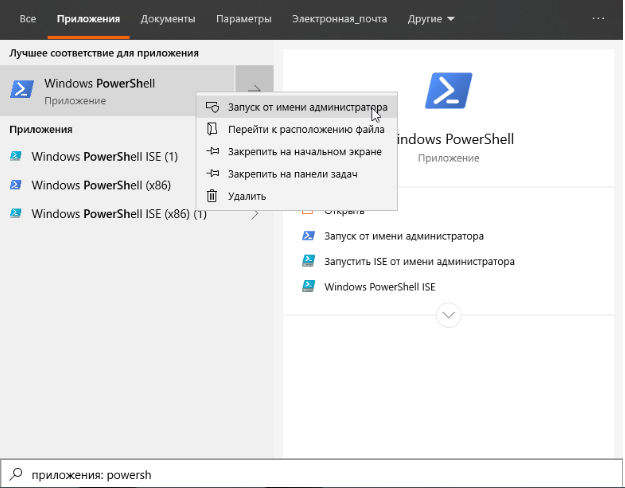This screenshot has height=488, width=625.
Task: Expand more actions with round chevron button
Action: (448, 315)
